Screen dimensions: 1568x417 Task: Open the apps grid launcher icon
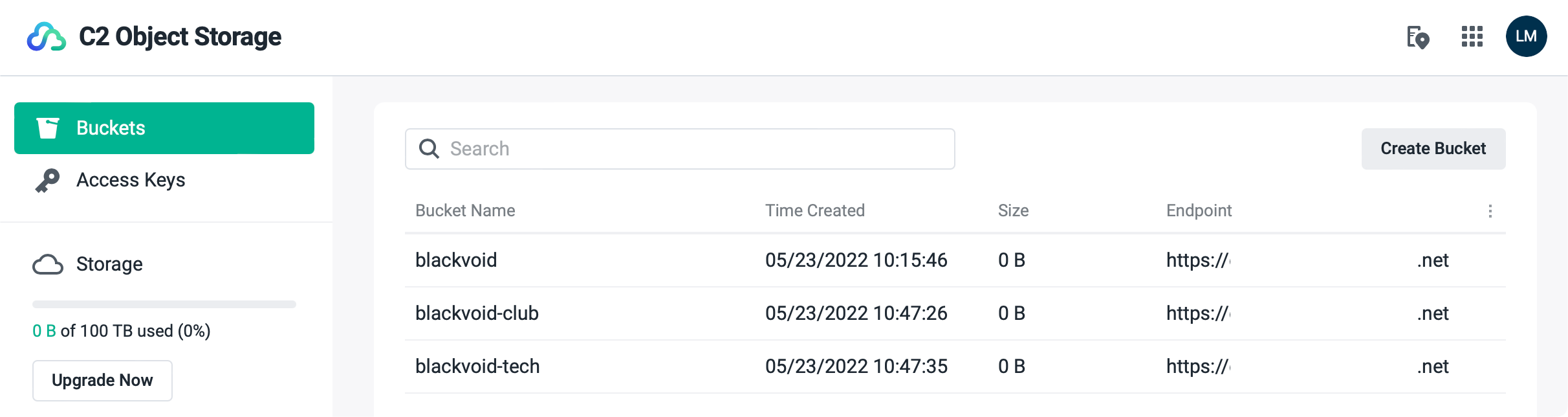[x=1472, y=37]
